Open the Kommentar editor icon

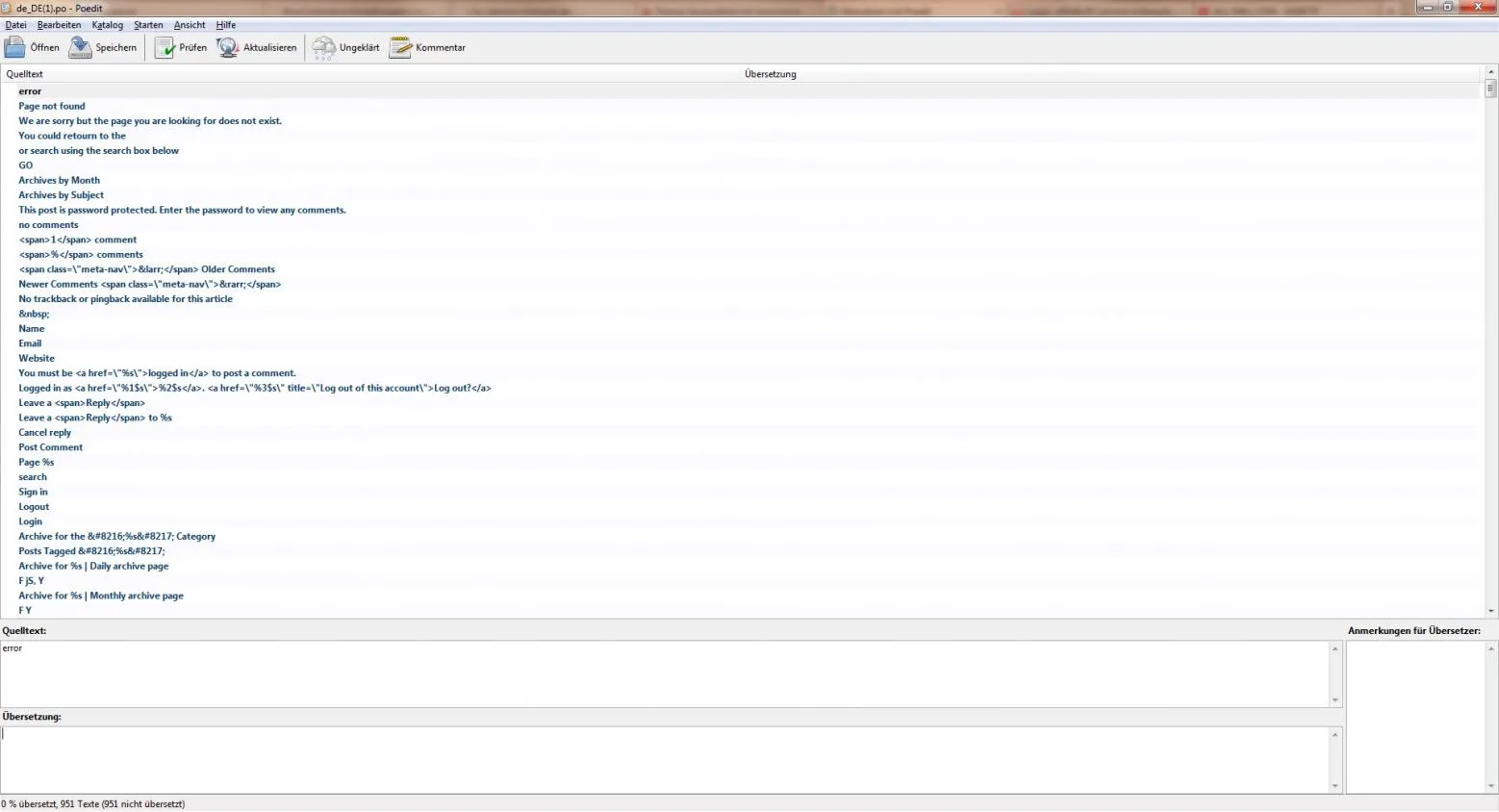[x=400, y=47]
